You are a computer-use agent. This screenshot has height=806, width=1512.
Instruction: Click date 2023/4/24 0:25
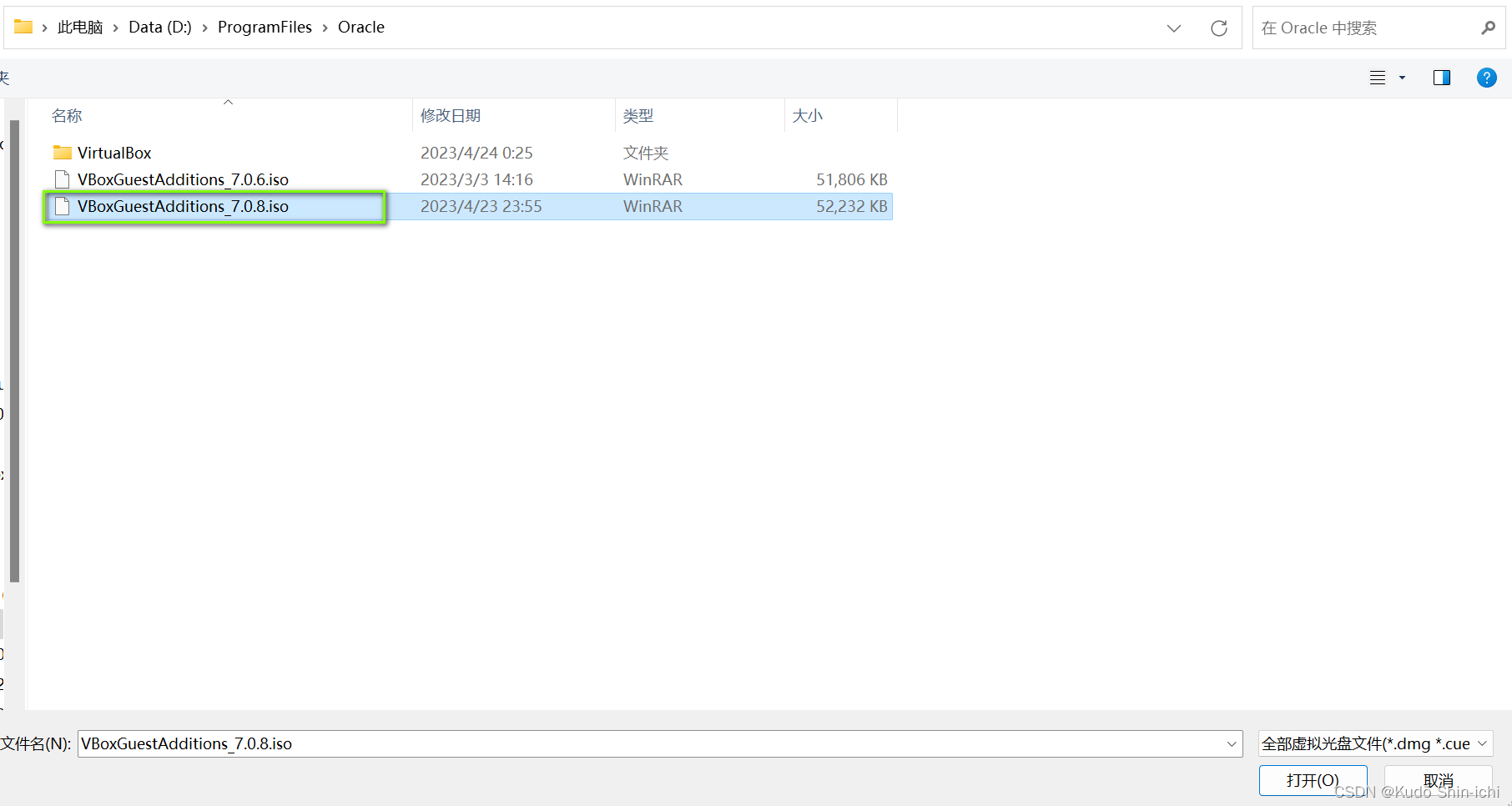pyautogui.click(x=476, y=153)
